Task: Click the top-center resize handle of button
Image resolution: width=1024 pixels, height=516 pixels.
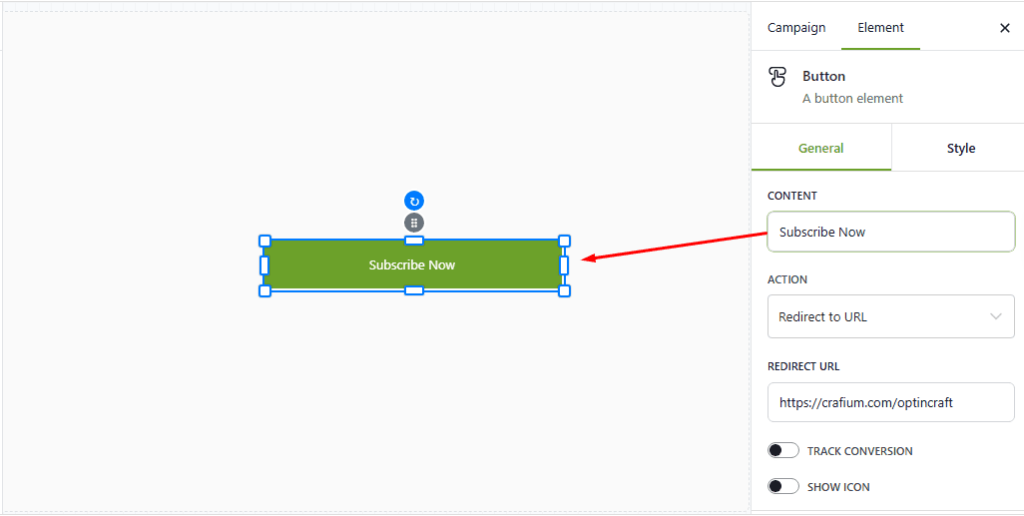Action: pyautogui.click(x=414, y=241)
